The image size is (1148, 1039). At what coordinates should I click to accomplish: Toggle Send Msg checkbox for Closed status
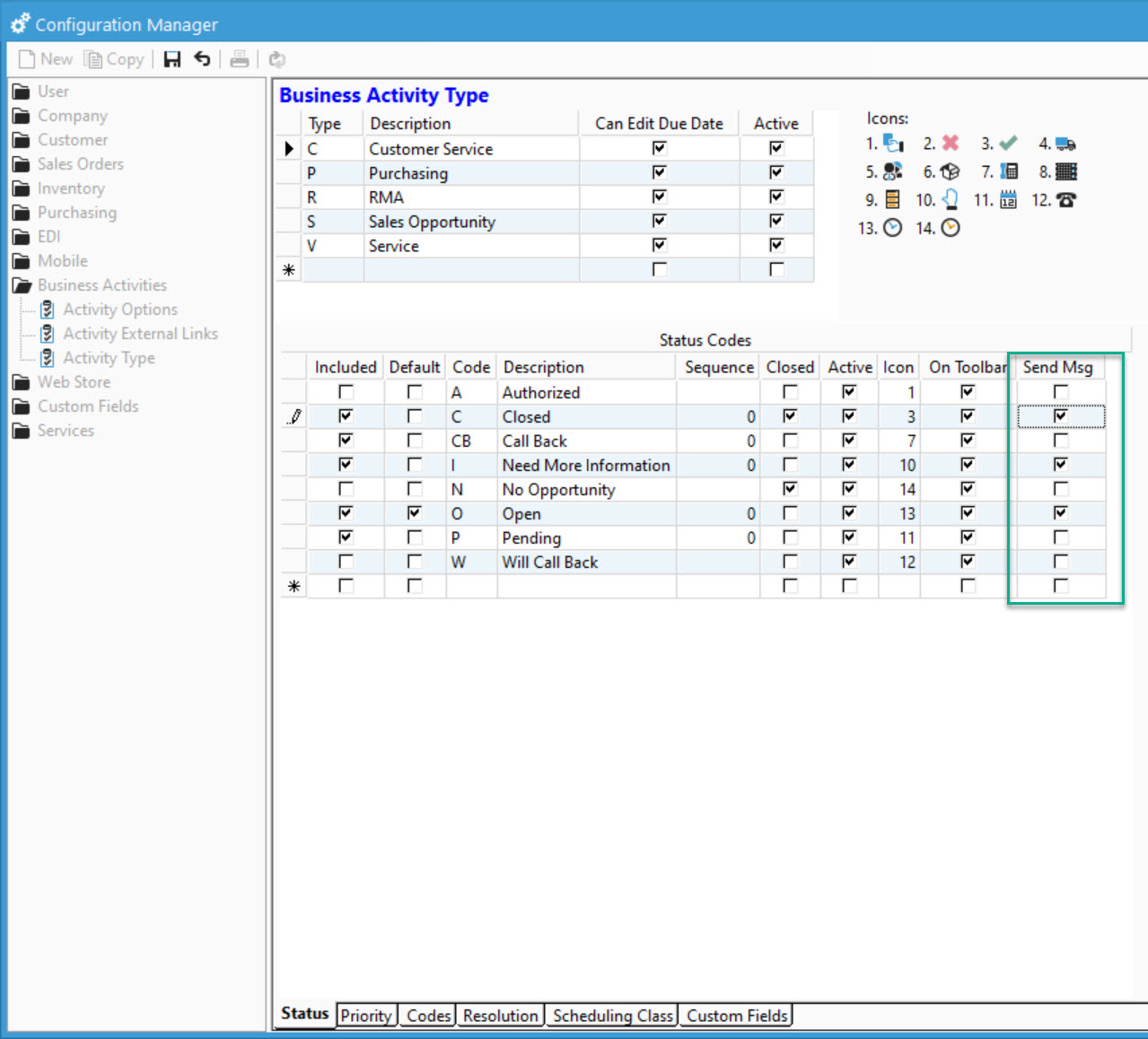click(x=1061, y=416)
